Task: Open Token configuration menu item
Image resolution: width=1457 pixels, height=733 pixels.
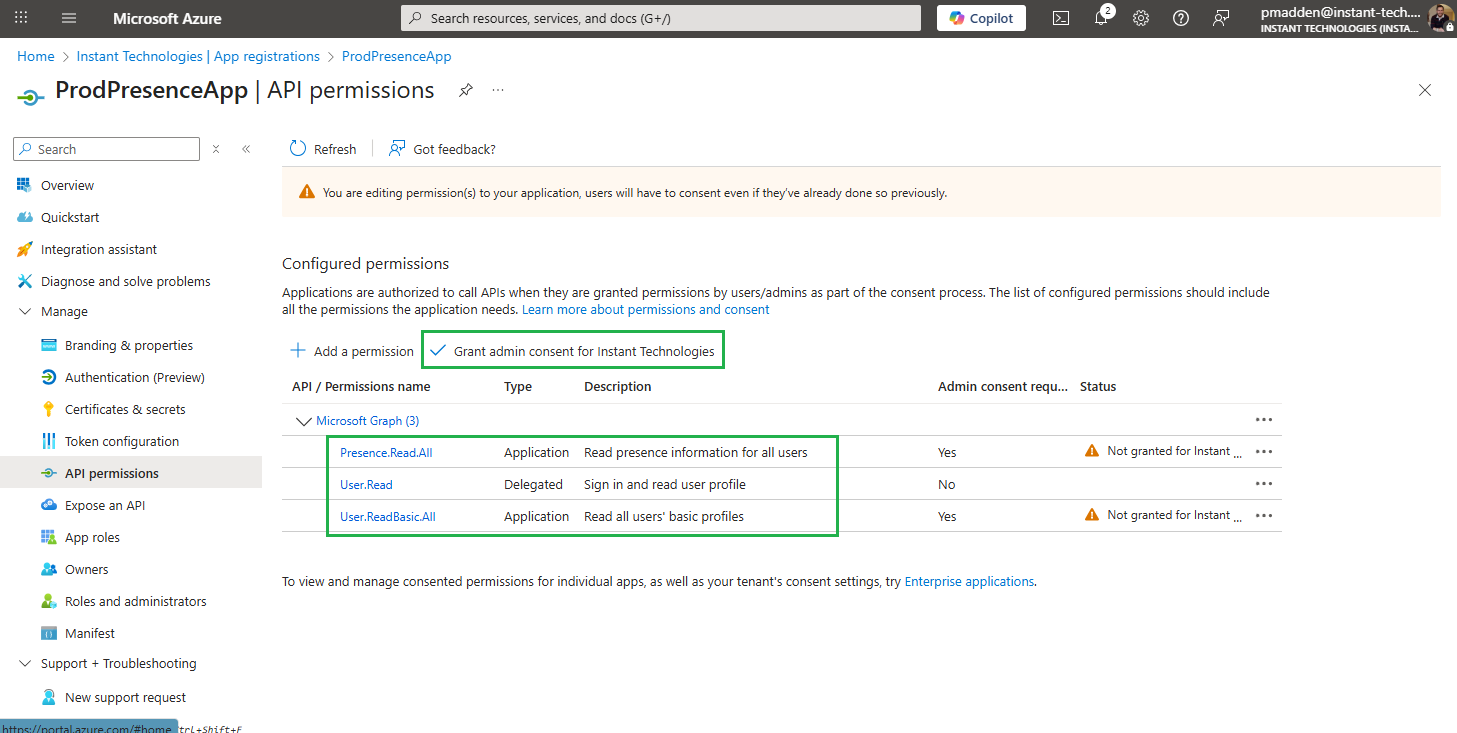Action: [122, 441]
